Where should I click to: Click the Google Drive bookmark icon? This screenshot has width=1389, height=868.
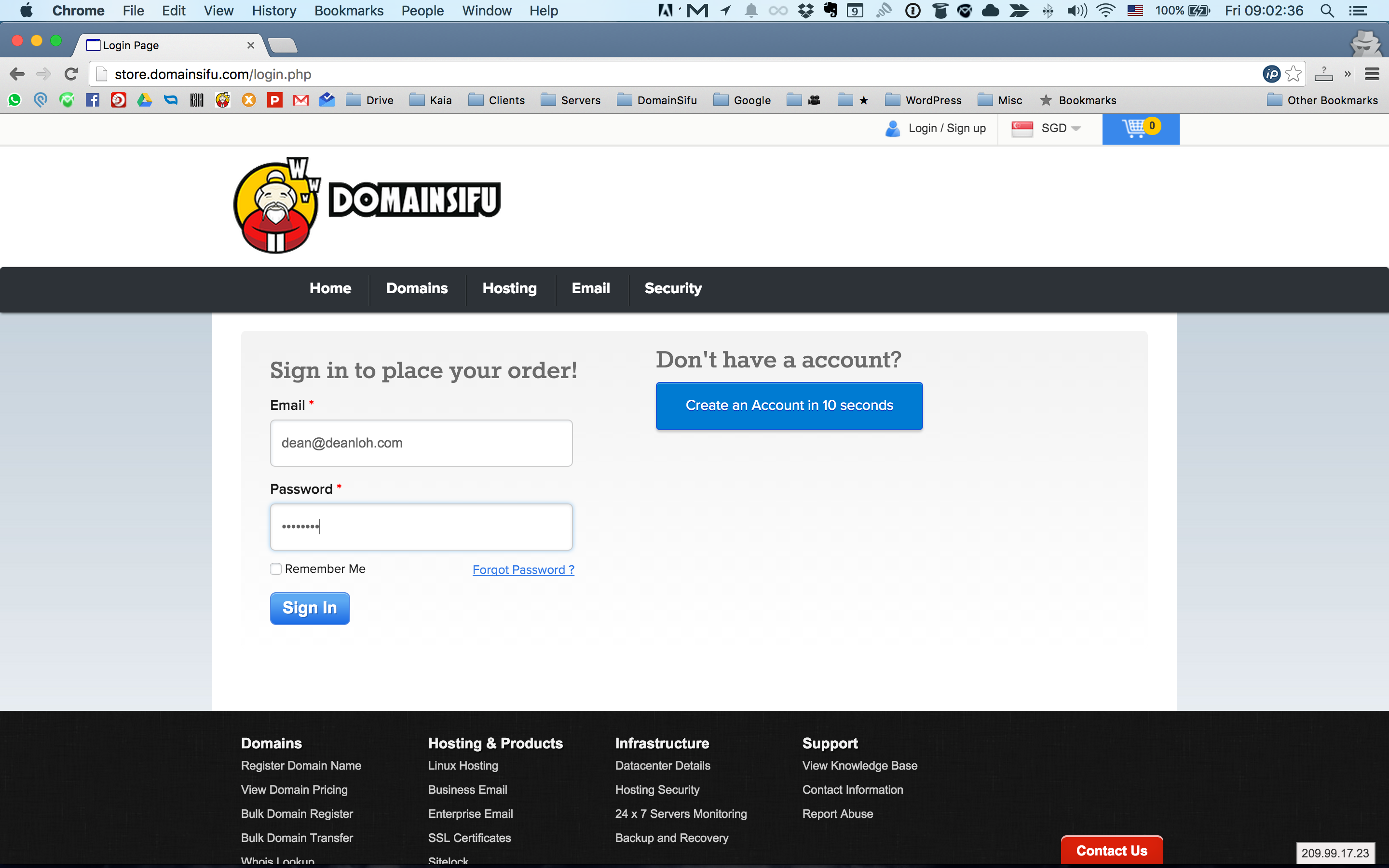coord(145,100)
